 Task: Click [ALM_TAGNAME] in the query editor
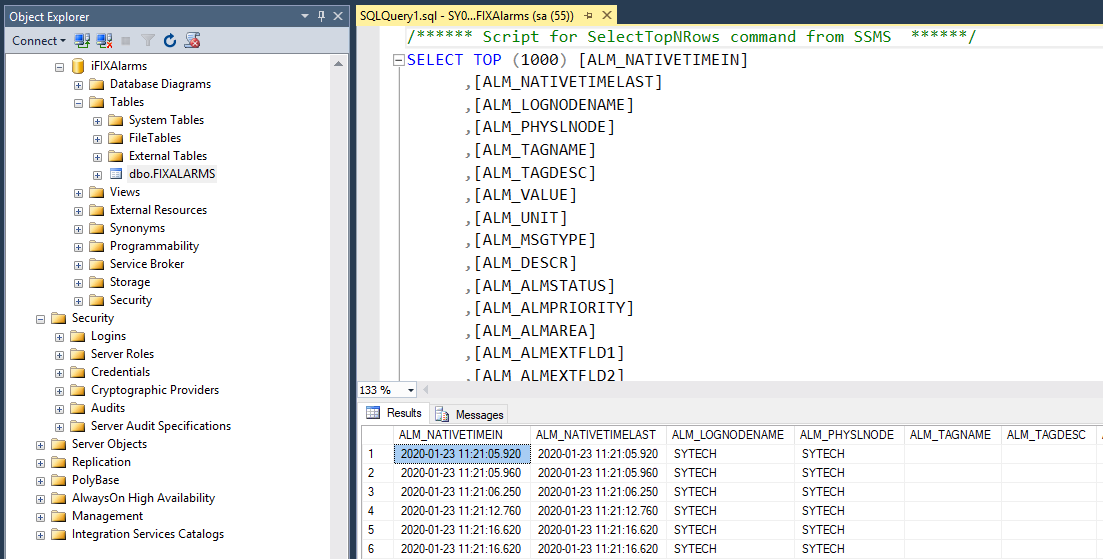[x=535, y=150]
